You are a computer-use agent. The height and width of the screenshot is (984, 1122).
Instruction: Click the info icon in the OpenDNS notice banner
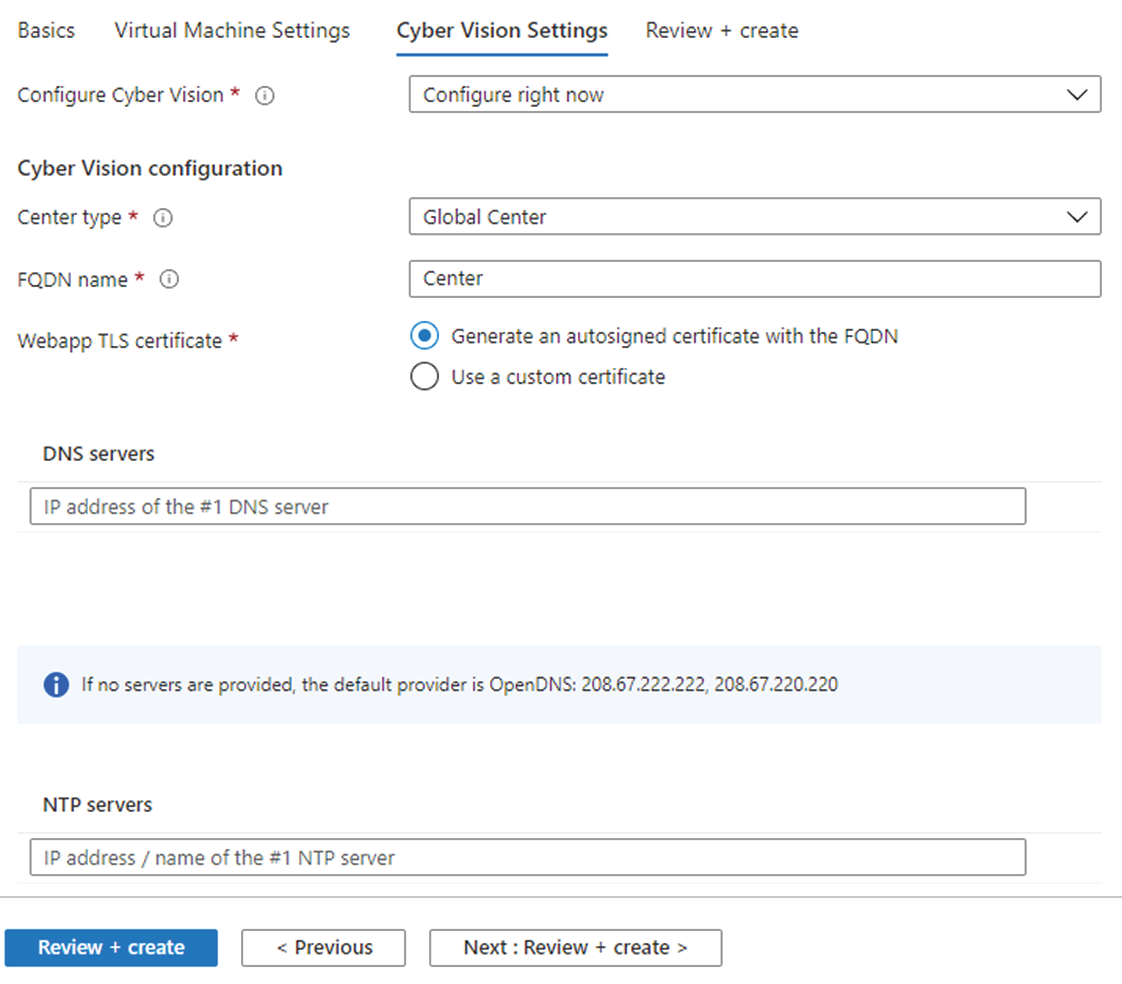click(x=56, y=684)
